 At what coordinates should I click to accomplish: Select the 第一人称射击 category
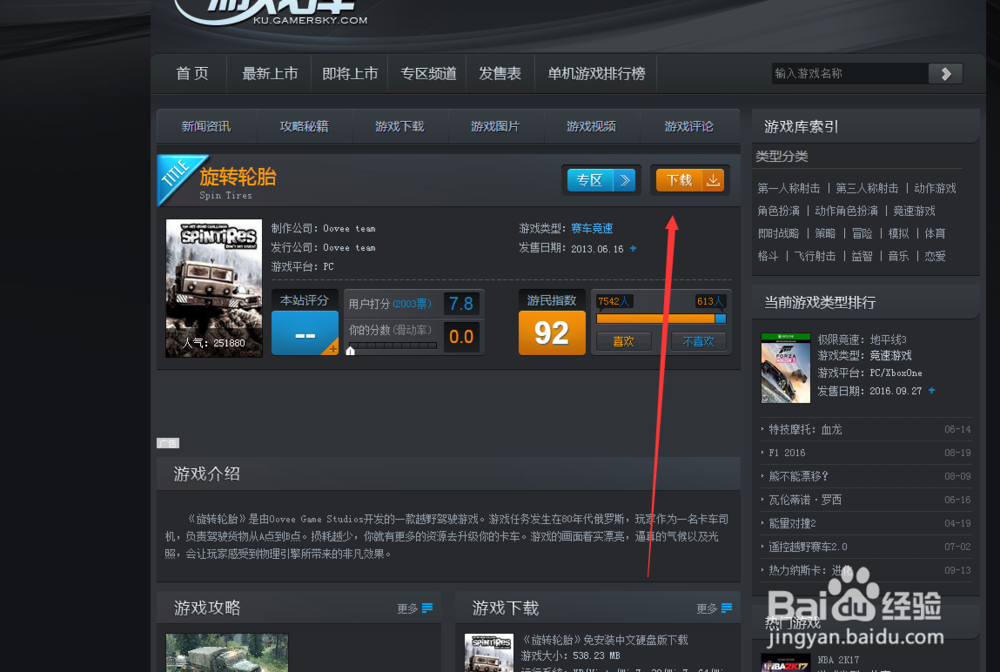[x=789, y=188]
